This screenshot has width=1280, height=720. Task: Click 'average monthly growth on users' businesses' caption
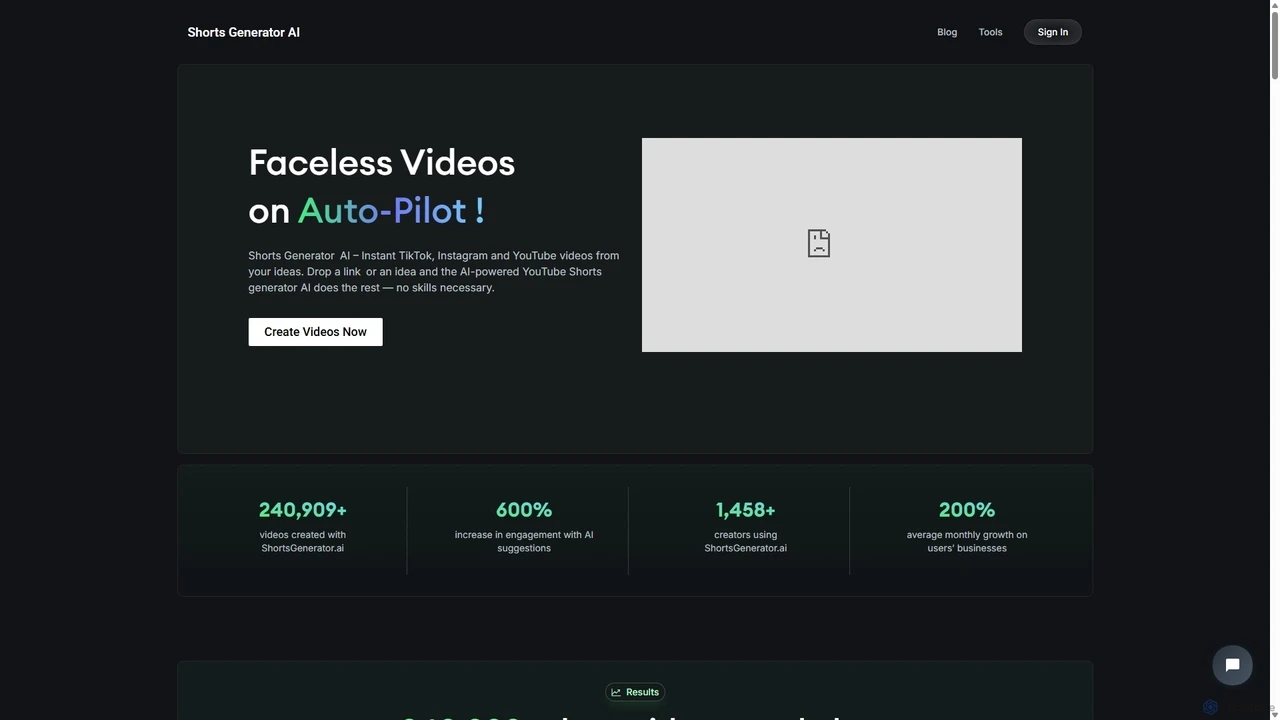click(x=967, y=541)
